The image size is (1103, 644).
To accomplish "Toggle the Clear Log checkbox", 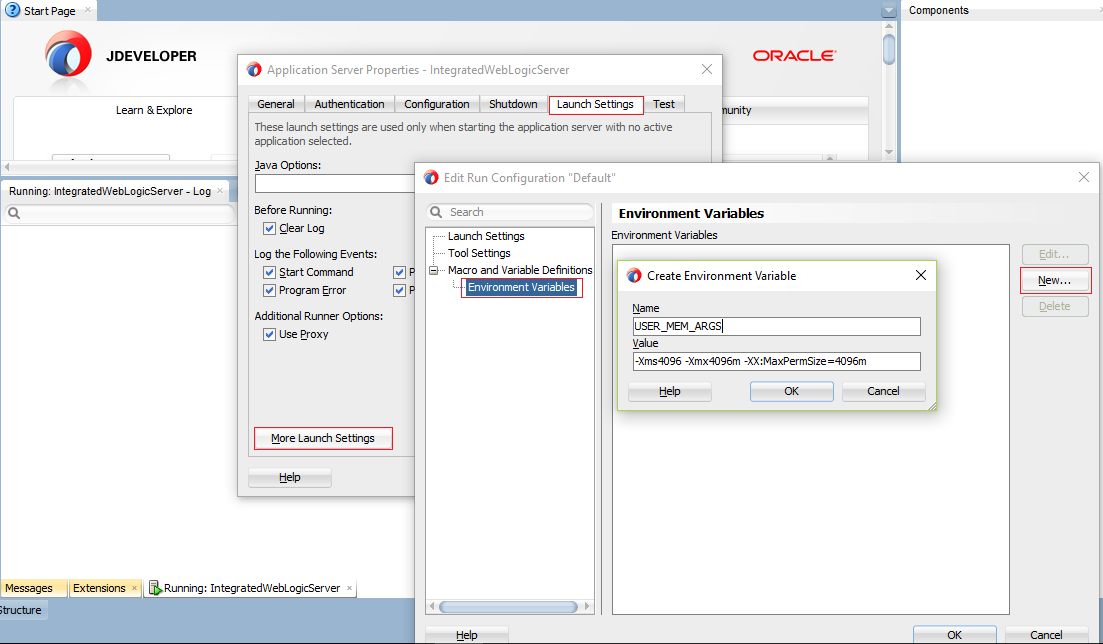I will coord(269,228).
